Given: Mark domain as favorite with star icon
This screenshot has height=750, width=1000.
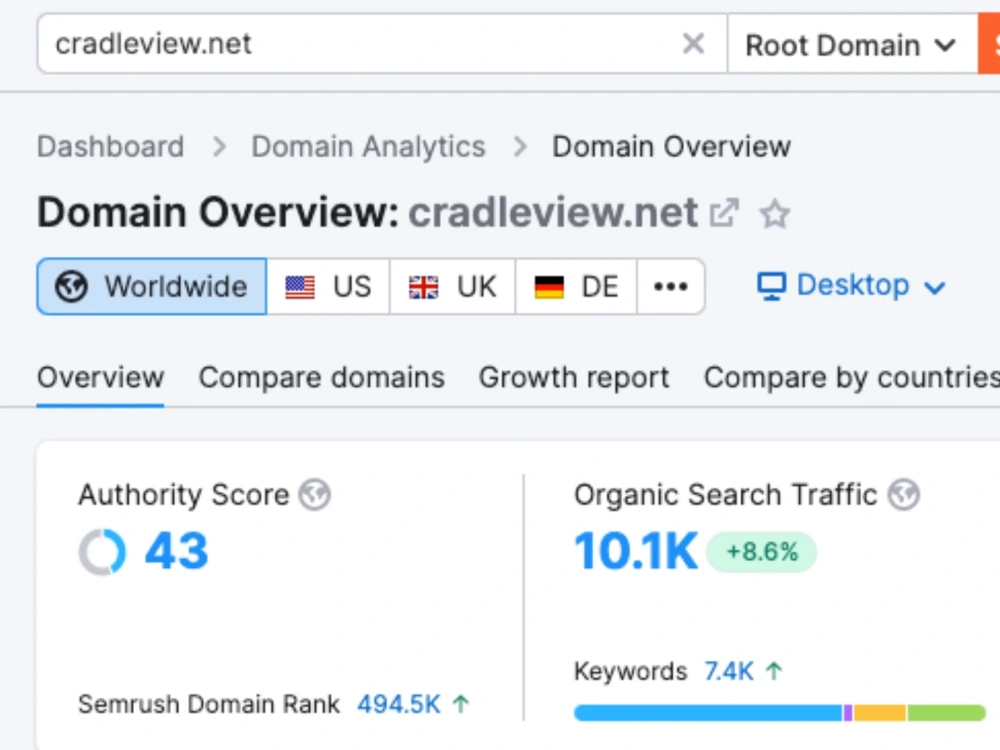Looking at the screenshot, I should 775,214.
